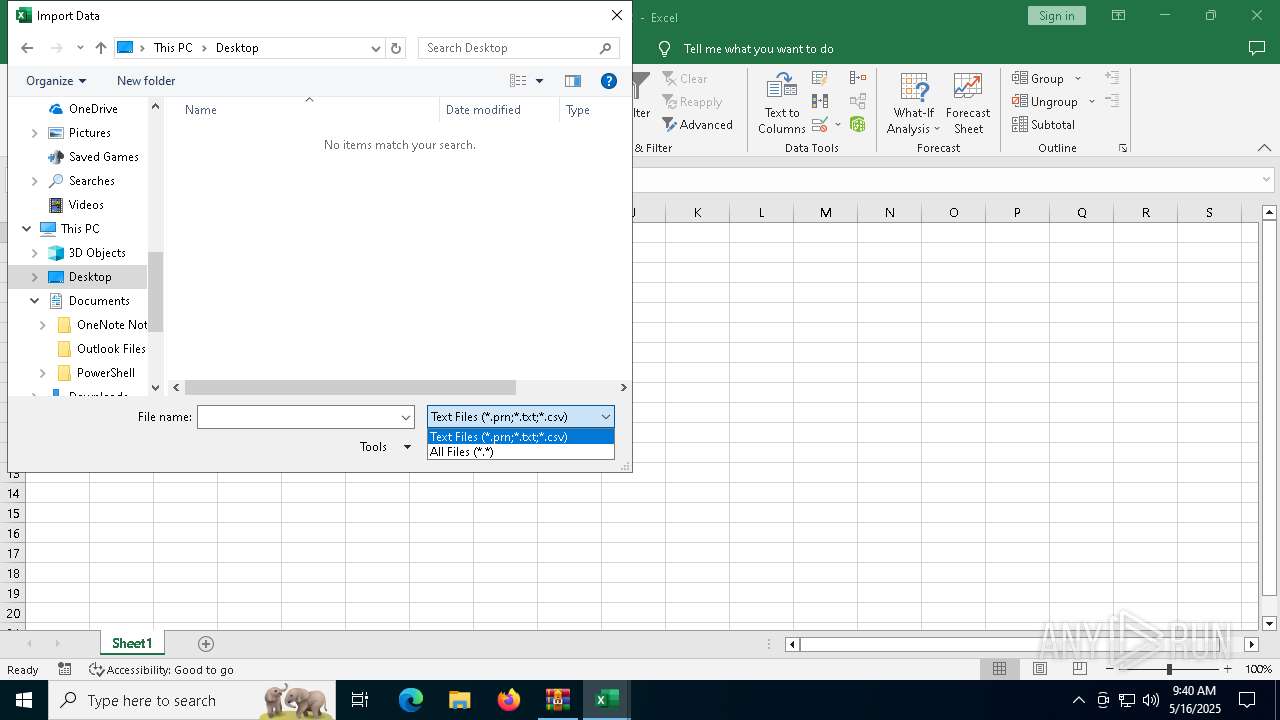Focus the File name input field
The width and height of the screenshot is (1280, 720).
(x=298, y=417)
